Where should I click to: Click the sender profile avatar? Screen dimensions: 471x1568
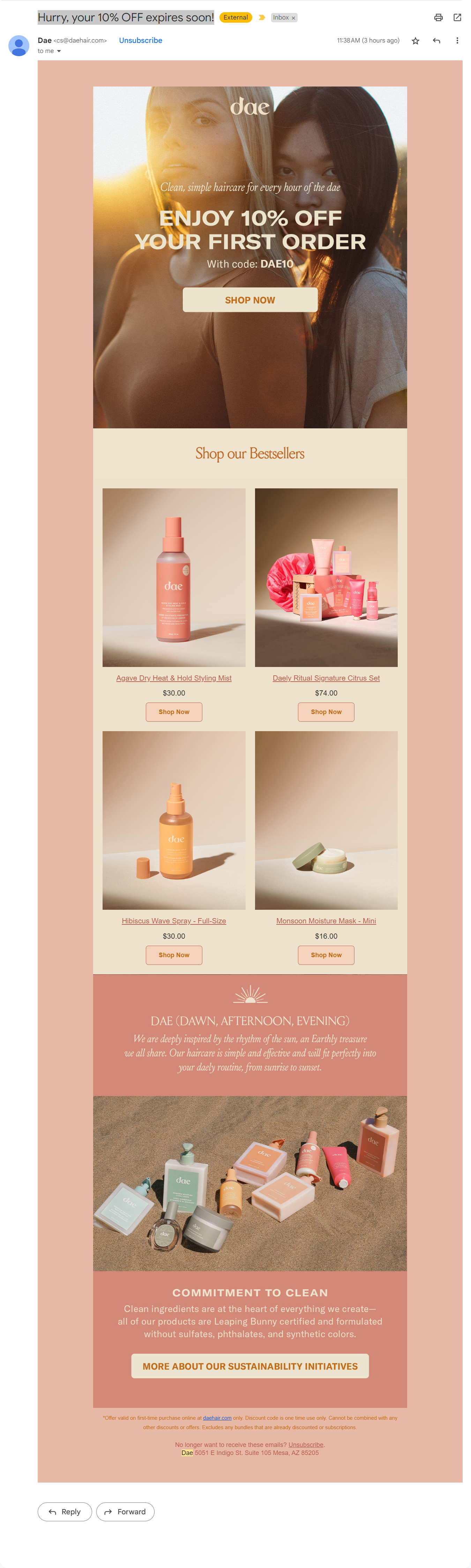19,46
